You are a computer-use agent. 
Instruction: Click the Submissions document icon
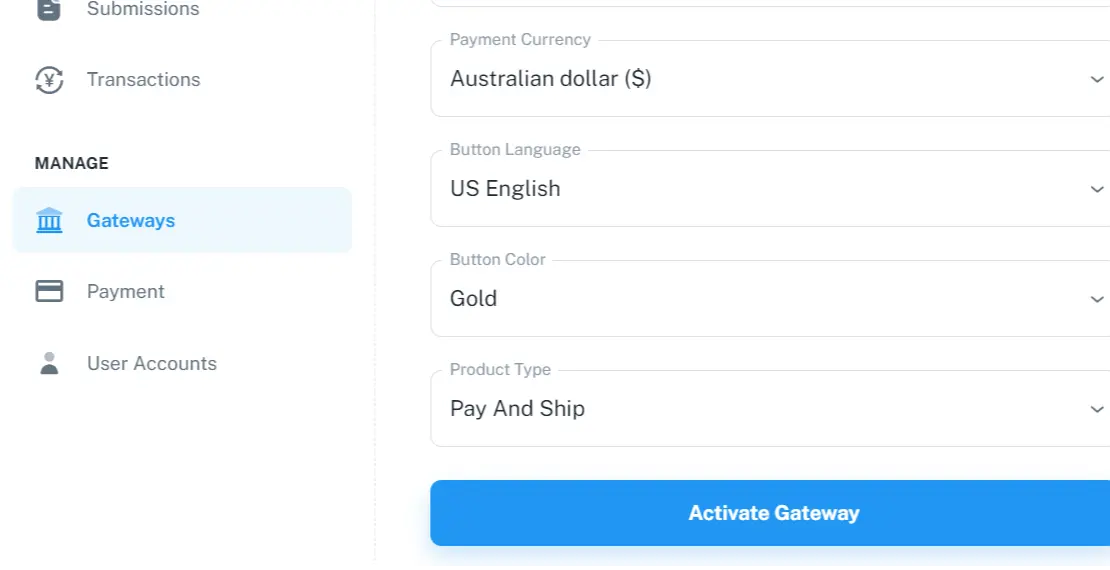(49, 9)
